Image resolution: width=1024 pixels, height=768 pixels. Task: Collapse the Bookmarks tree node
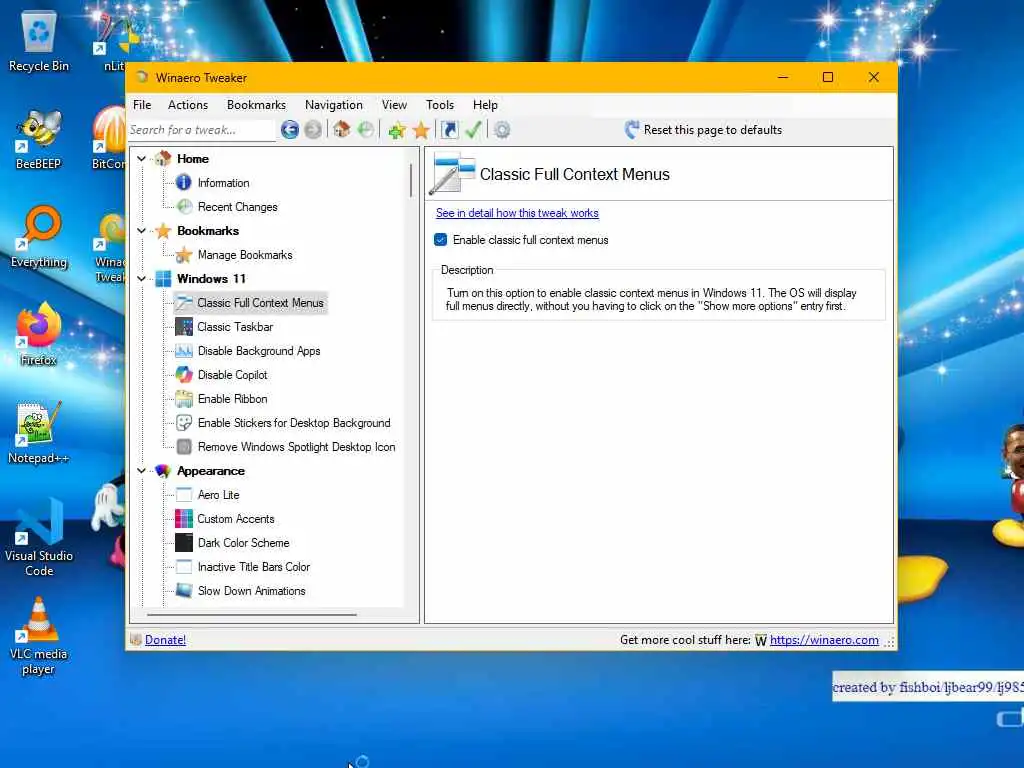(141, 231)
